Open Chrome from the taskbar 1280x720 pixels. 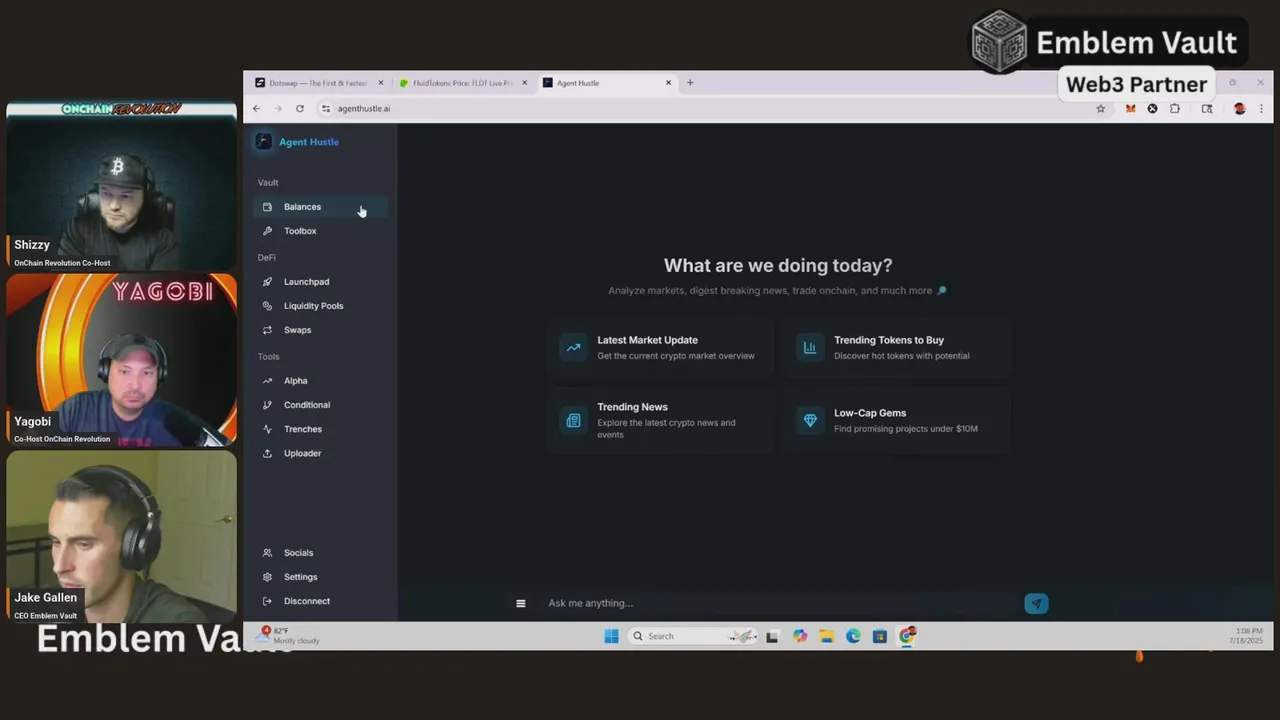pyautogui.click(x=907, y=636)
